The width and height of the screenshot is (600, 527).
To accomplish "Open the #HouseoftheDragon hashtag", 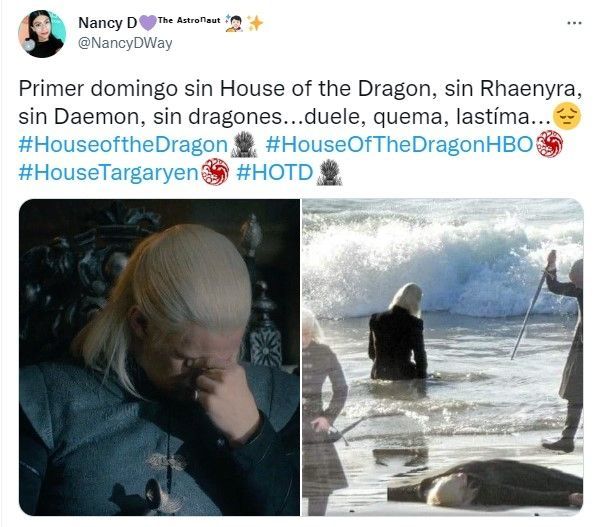I will pyautogui.click(x=123, y=145).
